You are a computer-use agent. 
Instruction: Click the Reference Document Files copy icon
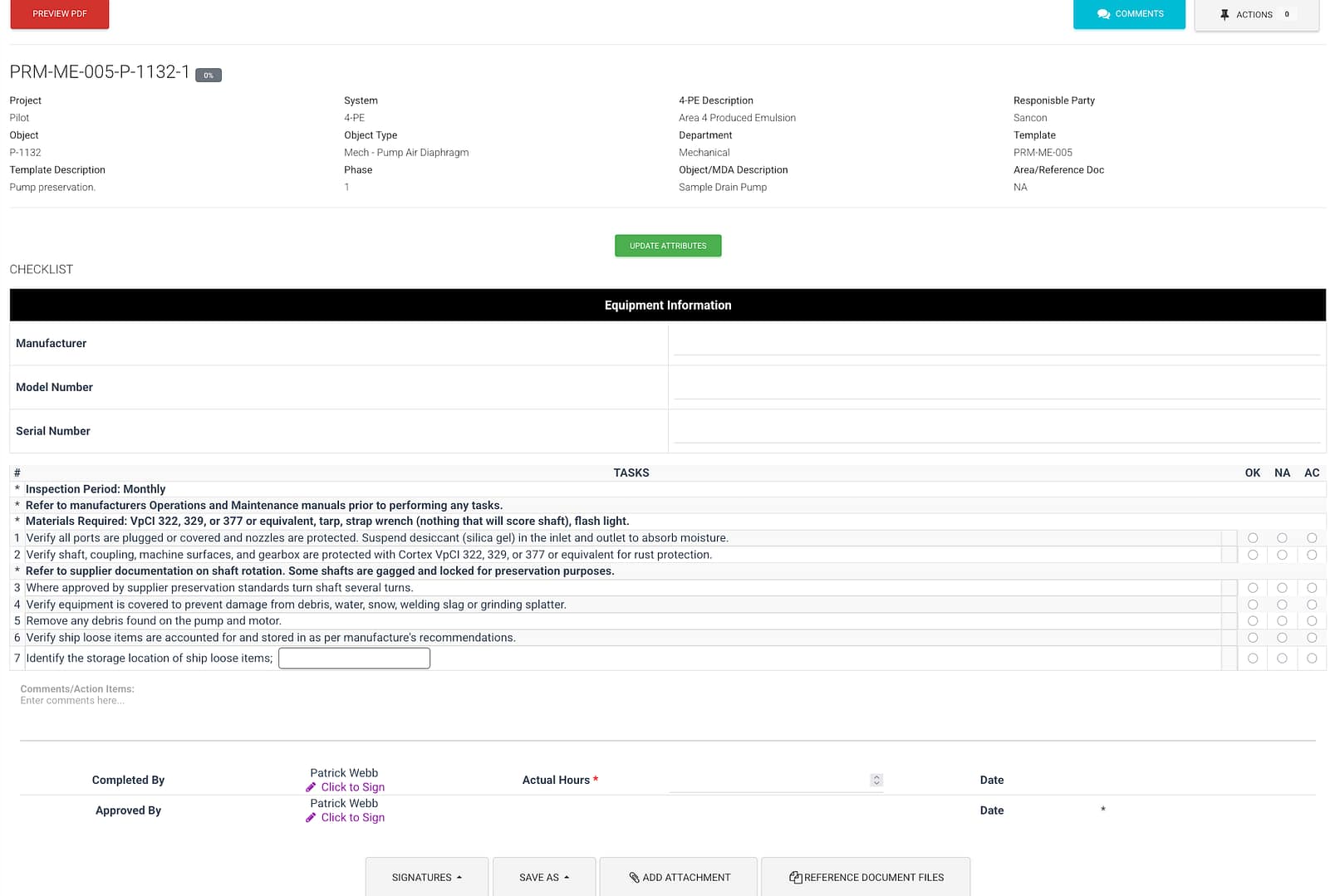coord(795,878)
